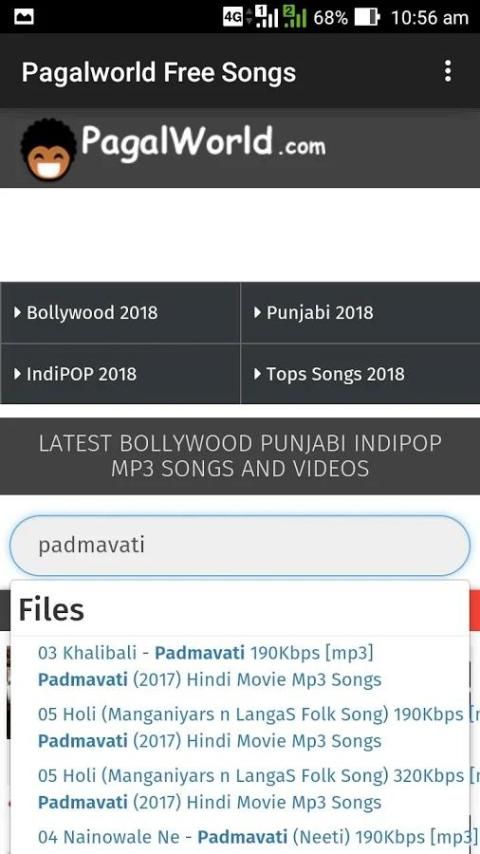This screenshot has height=854, width=480.
Task: Expand the IndiPOP 2018 category
Action: pos(120,374)
